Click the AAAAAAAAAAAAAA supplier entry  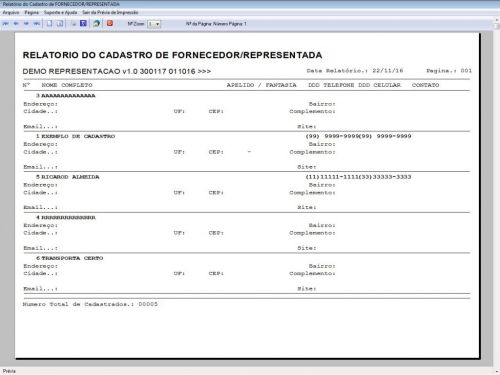coord(68,96)
